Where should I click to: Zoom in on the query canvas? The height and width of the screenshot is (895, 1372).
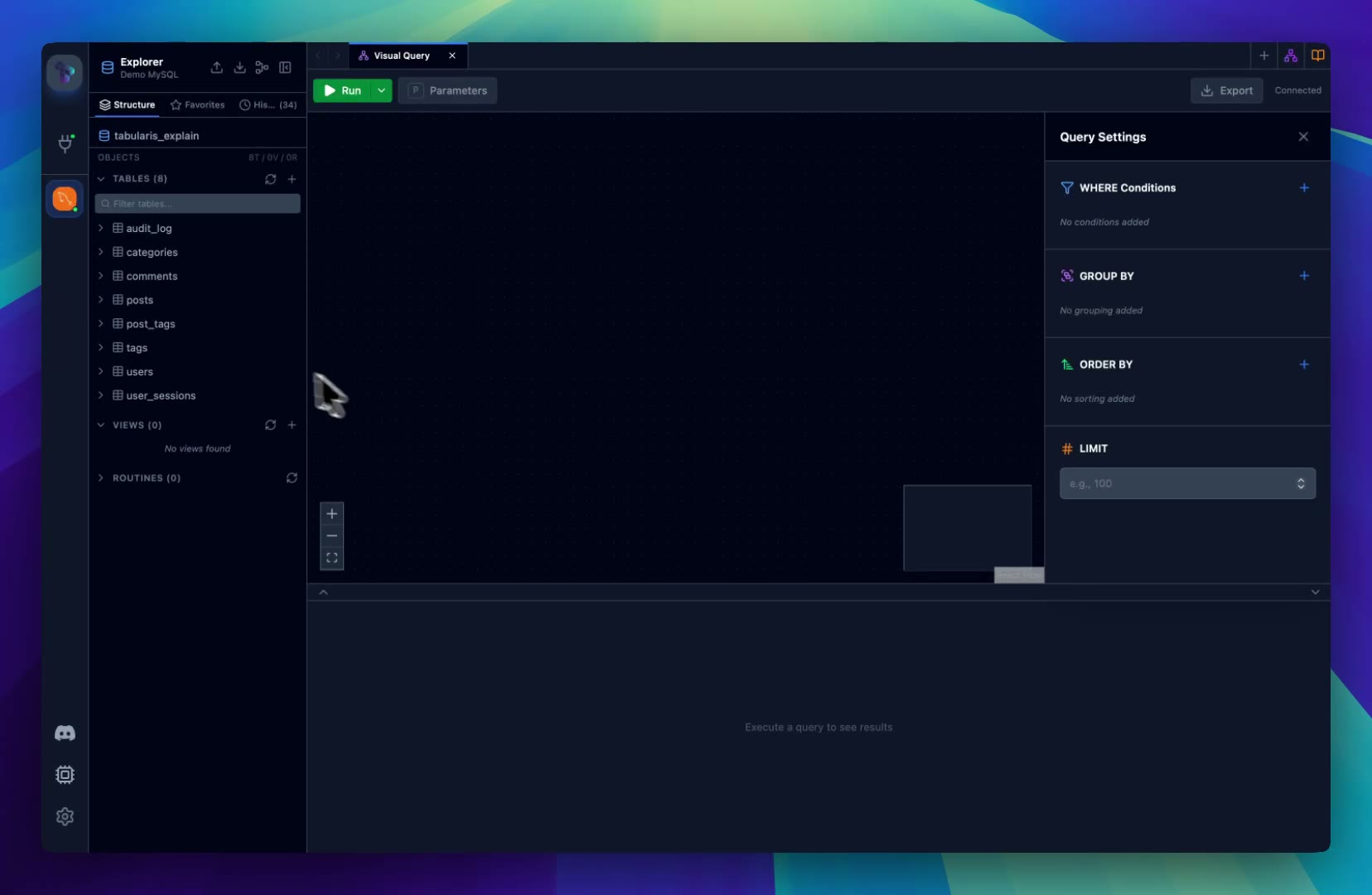(x=331, y=514)
